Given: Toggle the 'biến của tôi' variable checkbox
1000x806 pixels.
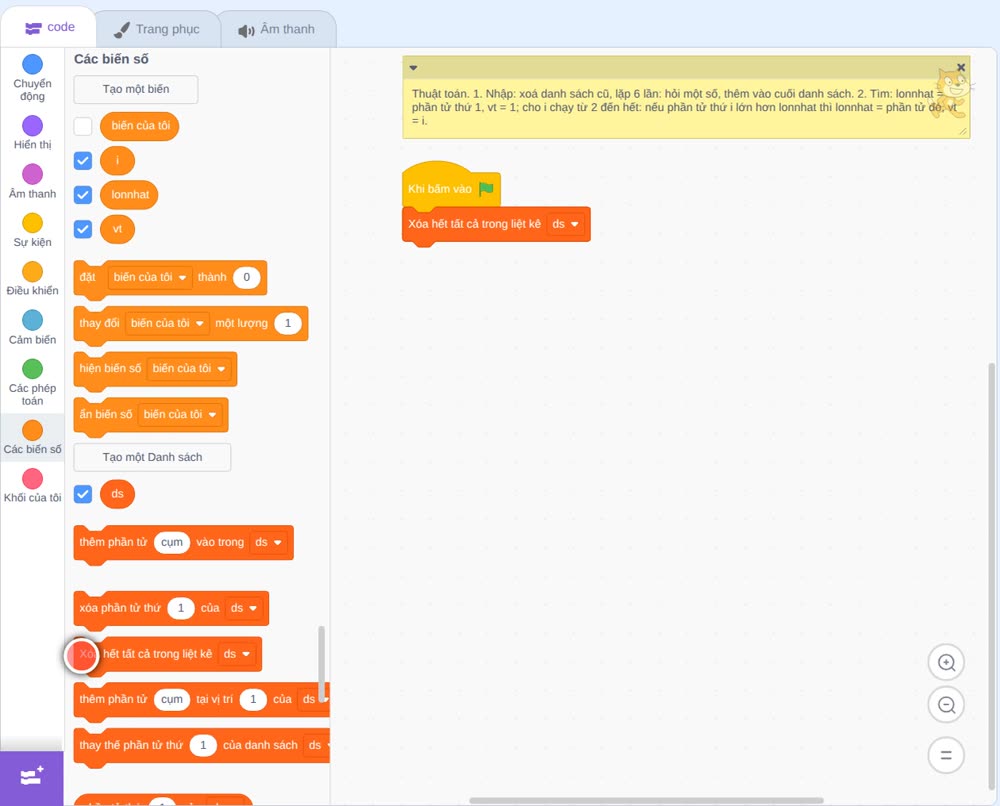Looking at the screenshot, I should 83,126.
